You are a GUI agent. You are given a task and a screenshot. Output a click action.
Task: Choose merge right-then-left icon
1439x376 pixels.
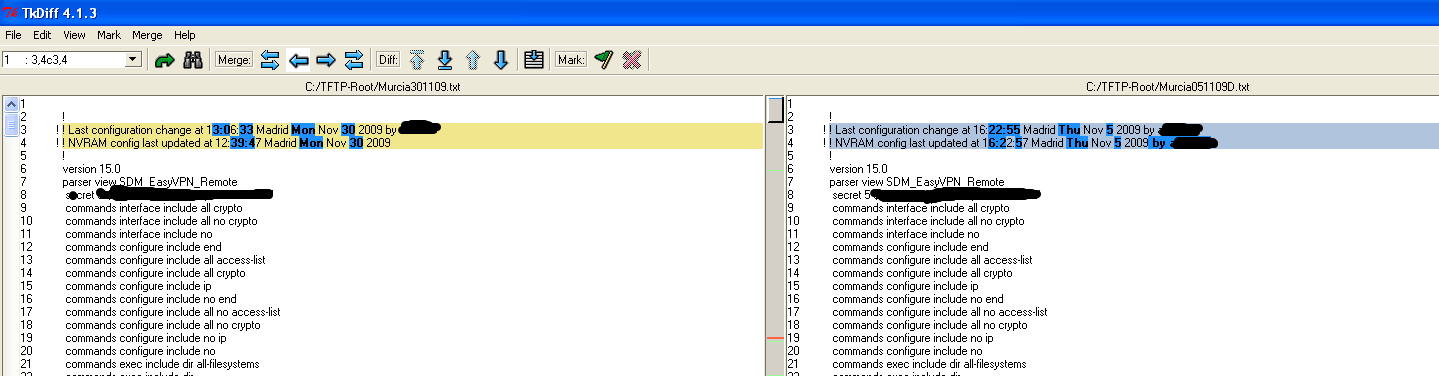click(354, 60)
